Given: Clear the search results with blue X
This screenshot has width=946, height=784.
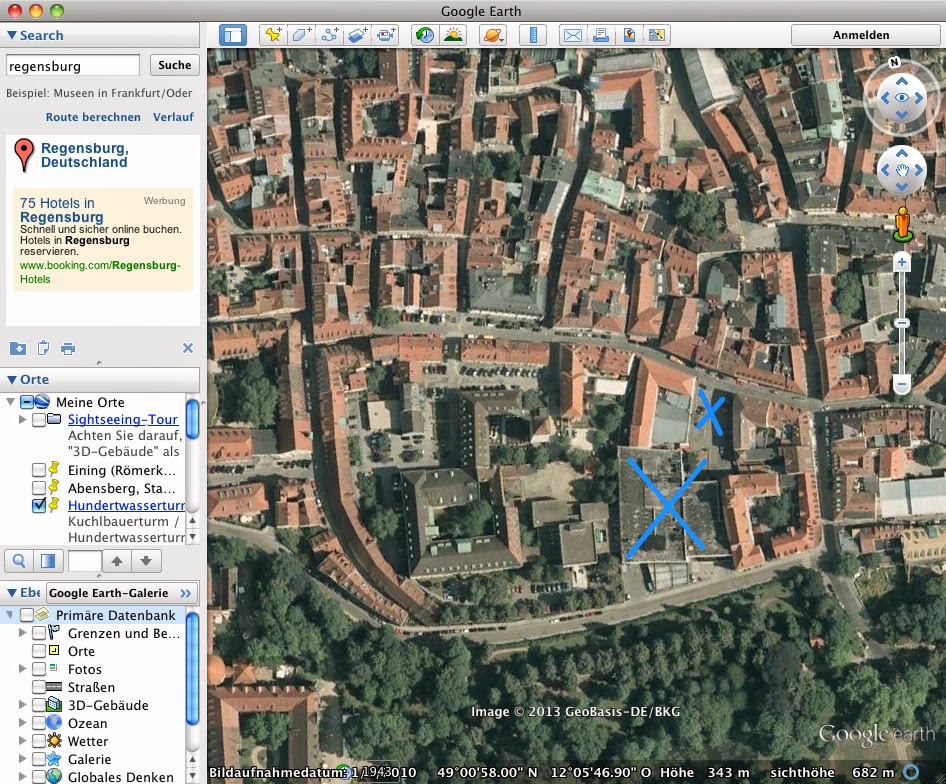Looking at the screenshot, I should pos(188,348).
